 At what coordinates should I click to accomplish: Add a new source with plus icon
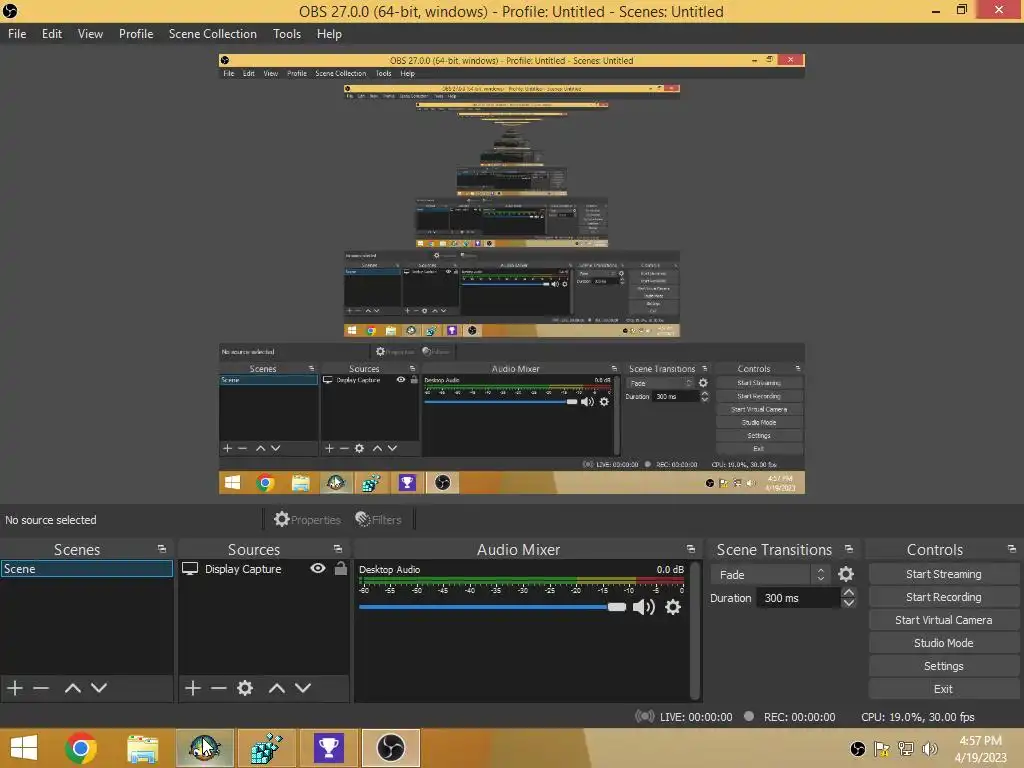pyautogui.click(x=193, y=688)
